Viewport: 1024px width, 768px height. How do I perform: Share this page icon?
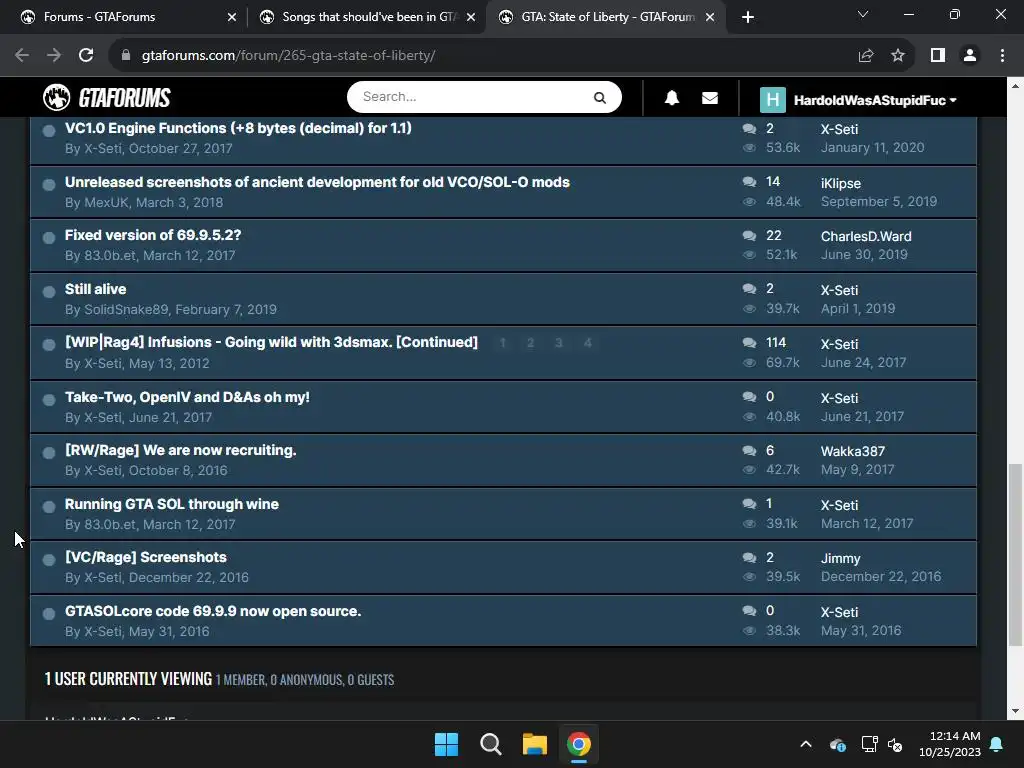866,56
